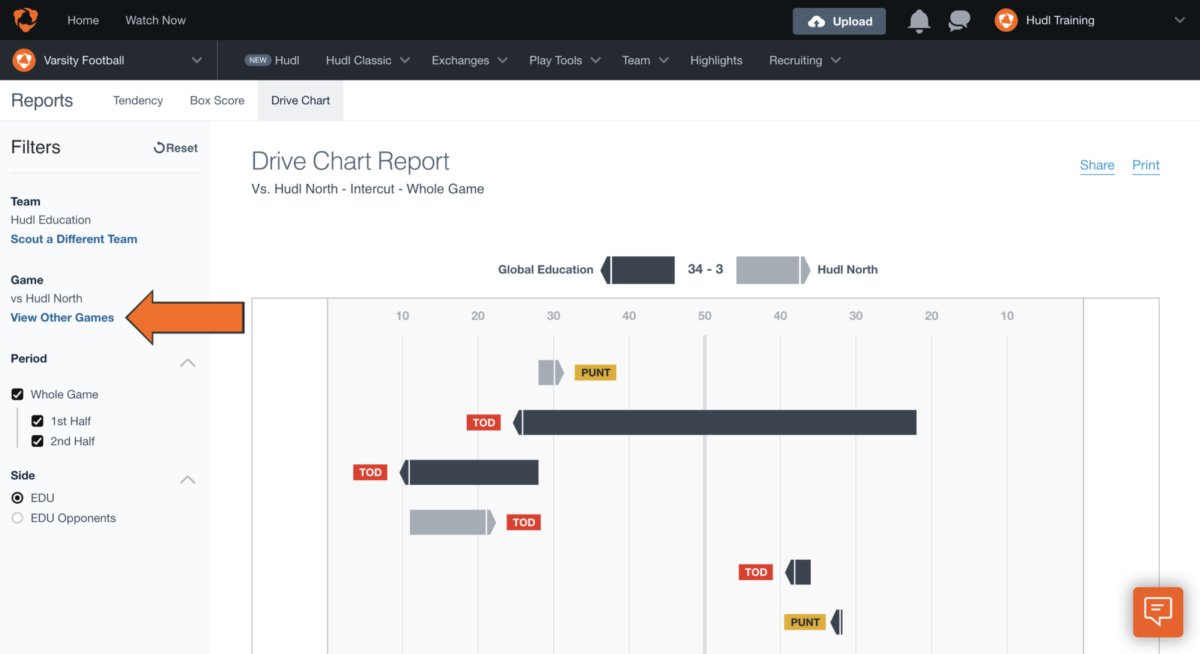Open the feedback chat bubble at bottom right
1200x654 pixels.
1157,611
